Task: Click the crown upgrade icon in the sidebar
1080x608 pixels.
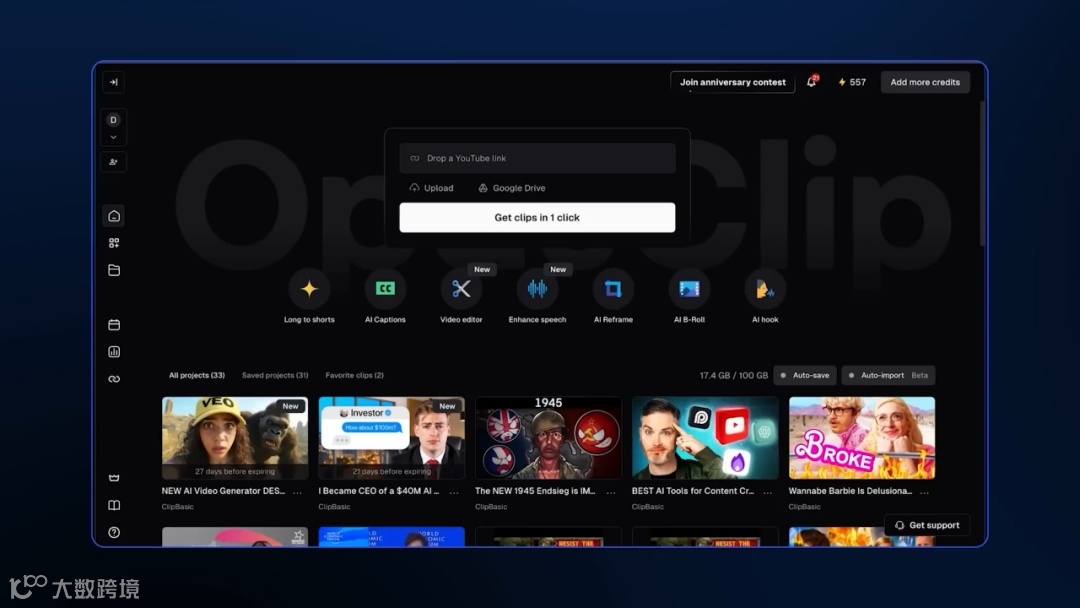Action: click(114, 478)
